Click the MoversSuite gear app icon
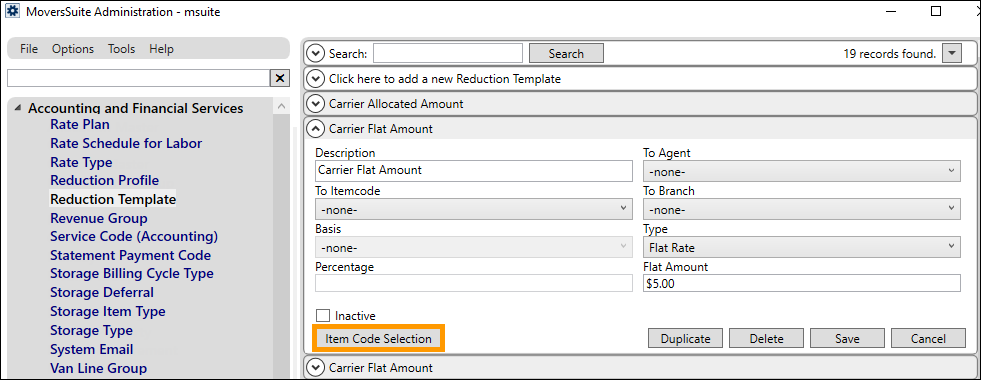The width and height of the screenshot is (981, 380). click(x=12, y=11)
